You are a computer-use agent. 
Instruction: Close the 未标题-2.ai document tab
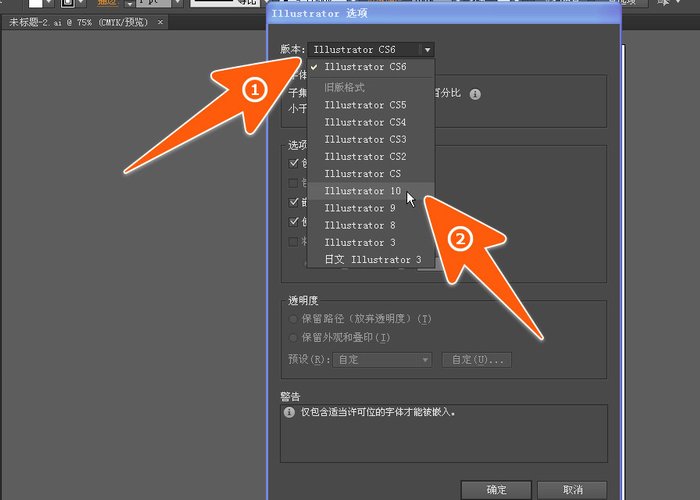tap(162, 22)
